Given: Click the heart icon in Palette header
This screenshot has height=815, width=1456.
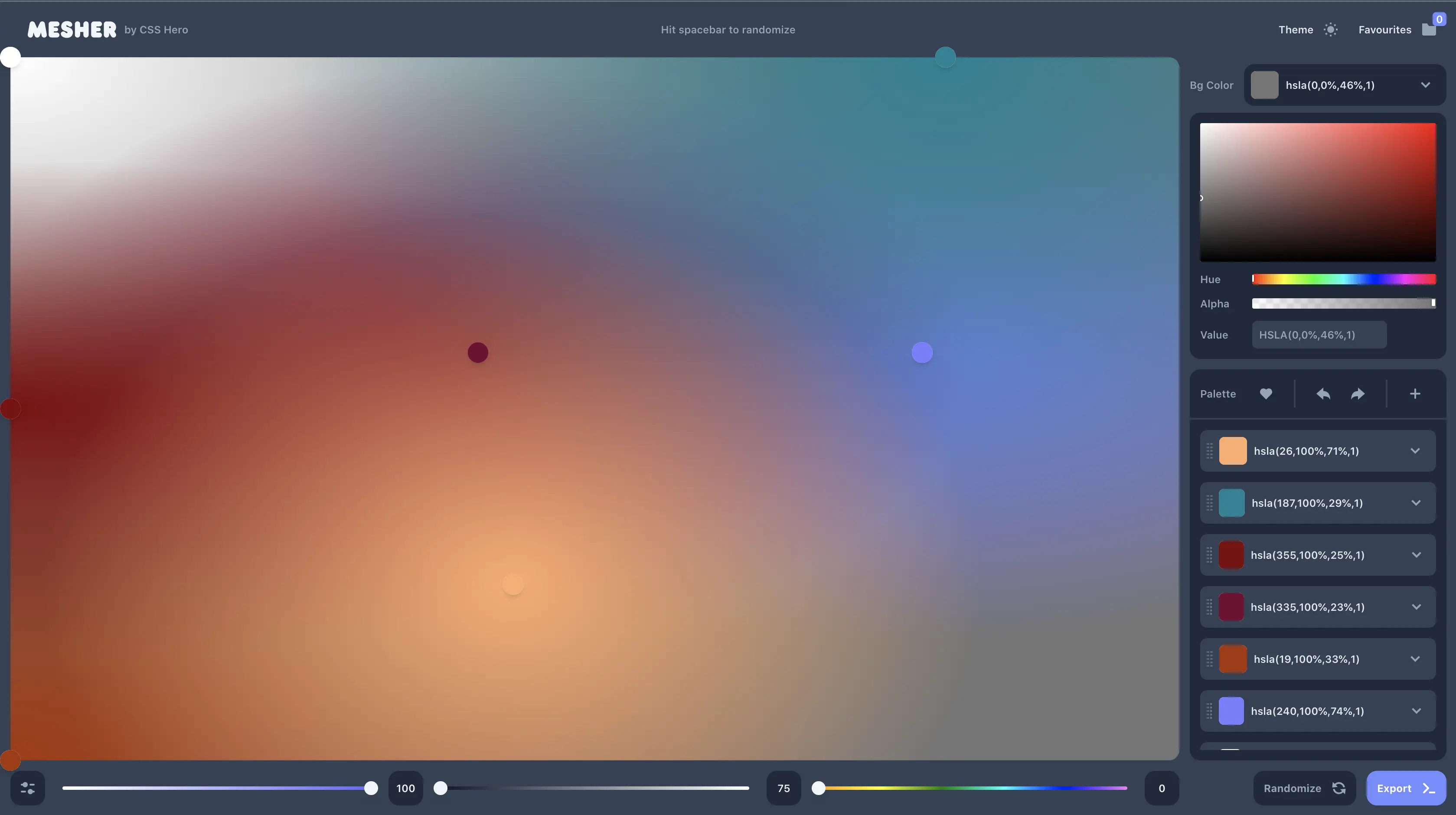Looking at the screenshot, I should [1266, 394].
